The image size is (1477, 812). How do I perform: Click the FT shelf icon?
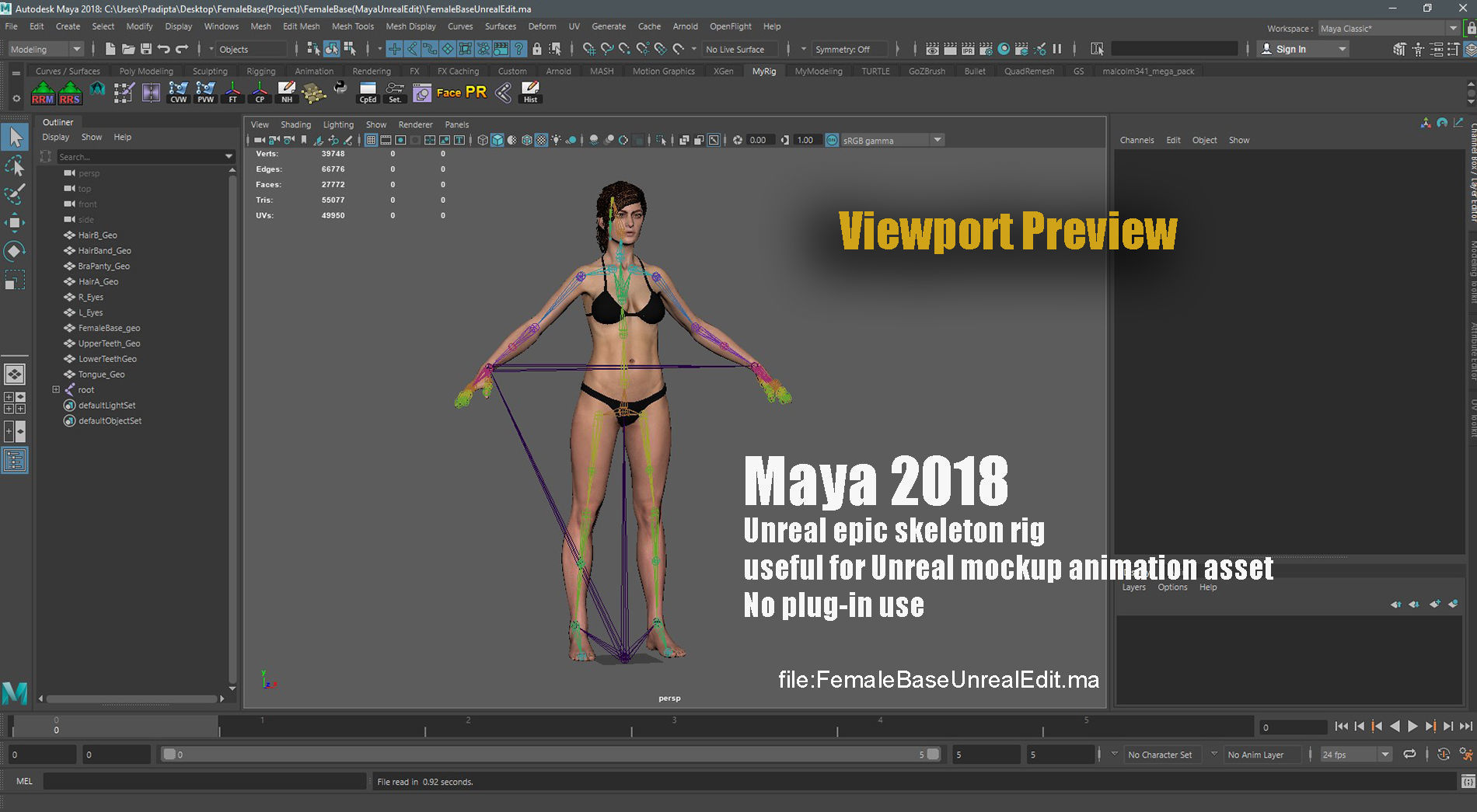[x=232, y=93]
